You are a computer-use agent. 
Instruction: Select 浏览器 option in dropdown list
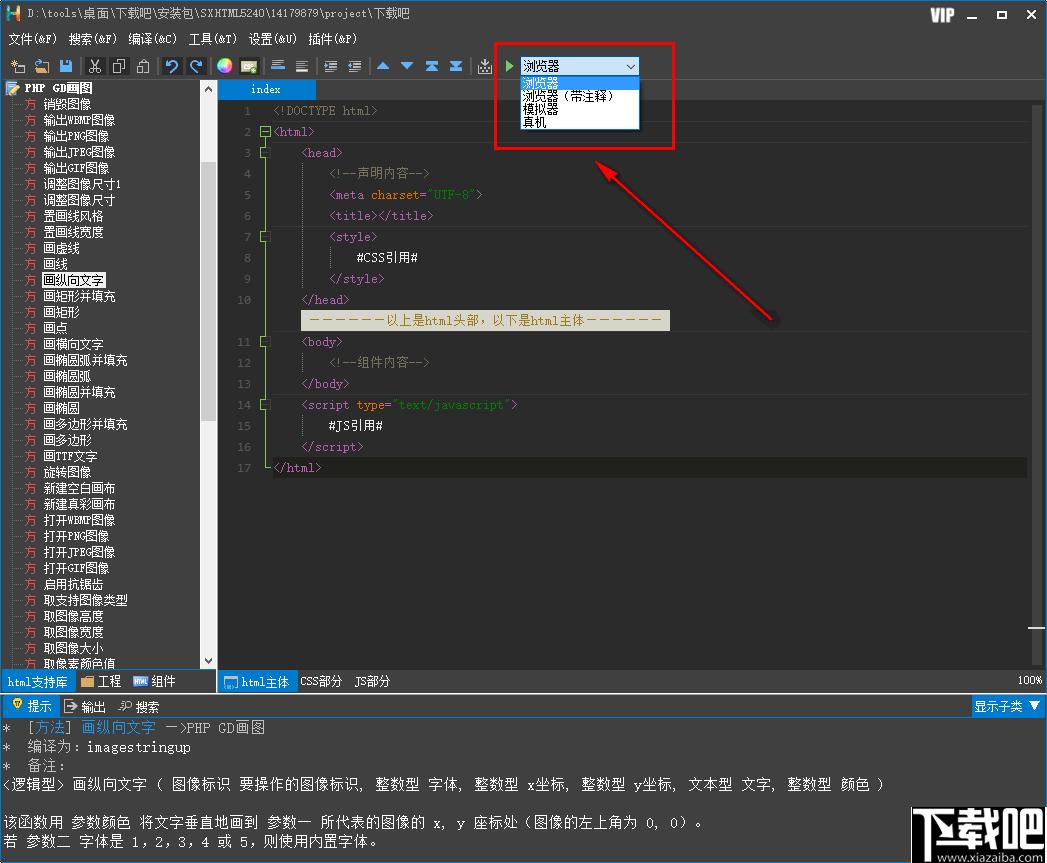pyautogui.click(x=580, y=83)
